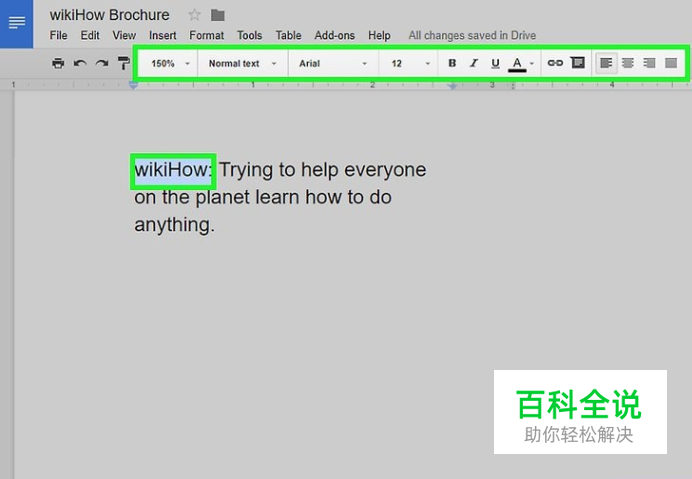Image resolution: width=692 pixels, height=479 pixels.
Task: Open the font size 12 dropdown
Action: click(x=410, y=64)
